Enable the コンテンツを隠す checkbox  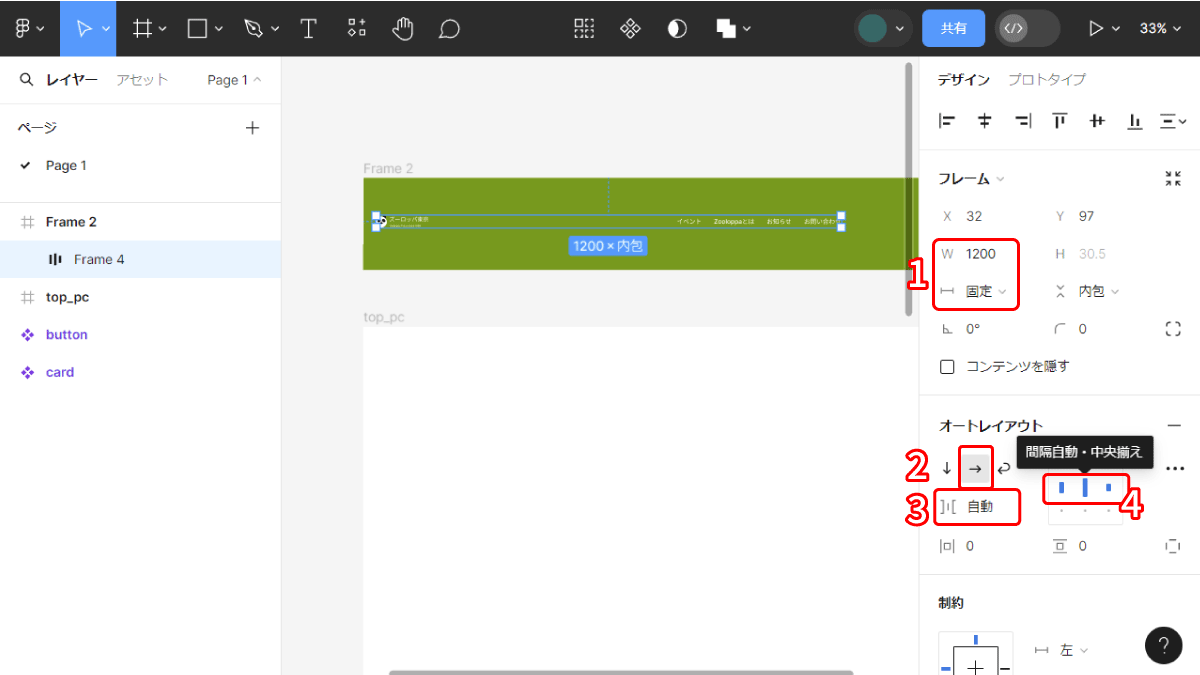coord(947,367)
